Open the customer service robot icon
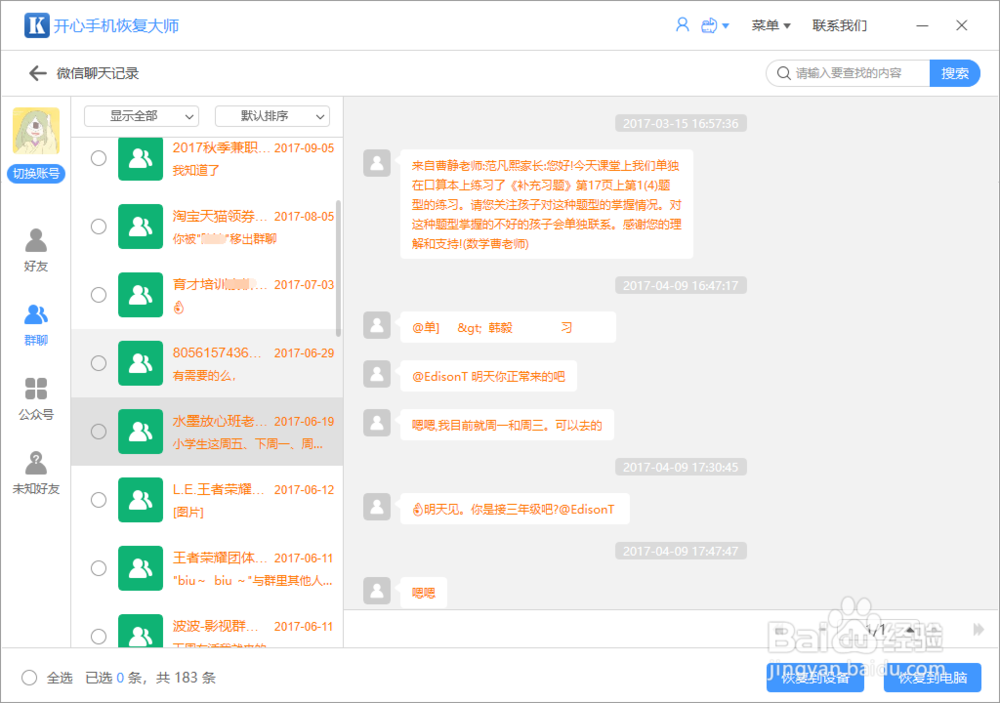1000x703 pixels. [709, 26]
